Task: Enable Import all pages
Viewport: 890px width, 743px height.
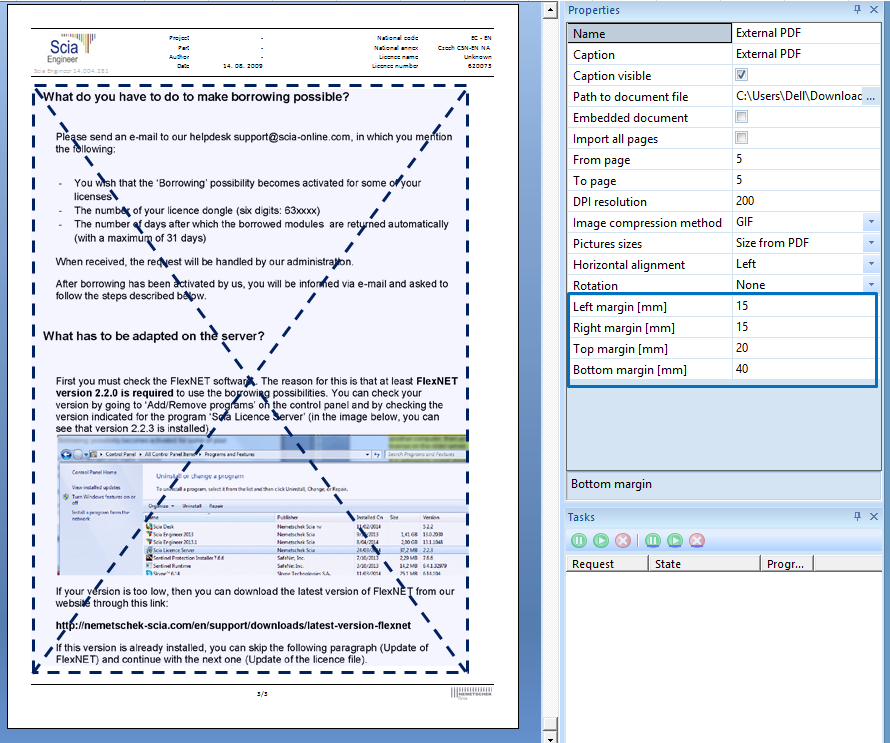Action: pos(741,137)
